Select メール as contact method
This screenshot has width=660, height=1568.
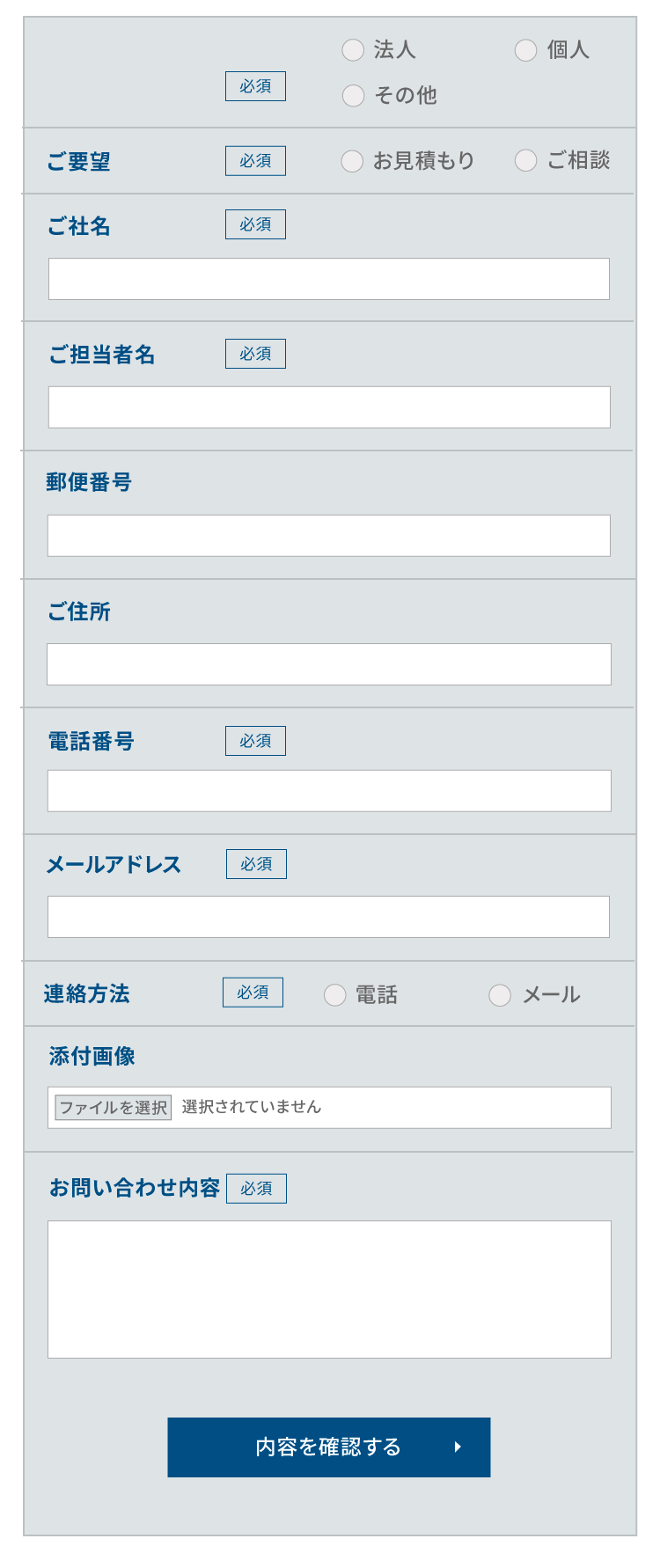(x=500, y=995)
